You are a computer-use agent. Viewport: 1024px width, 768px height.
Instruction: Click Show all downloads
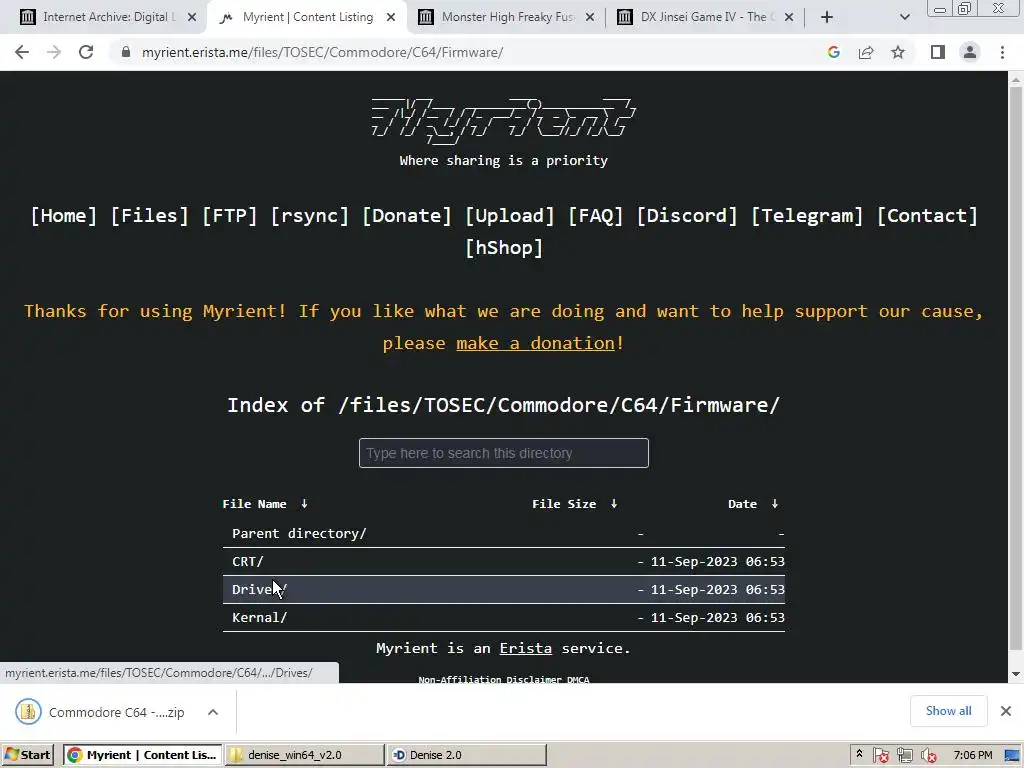(948, 711)
